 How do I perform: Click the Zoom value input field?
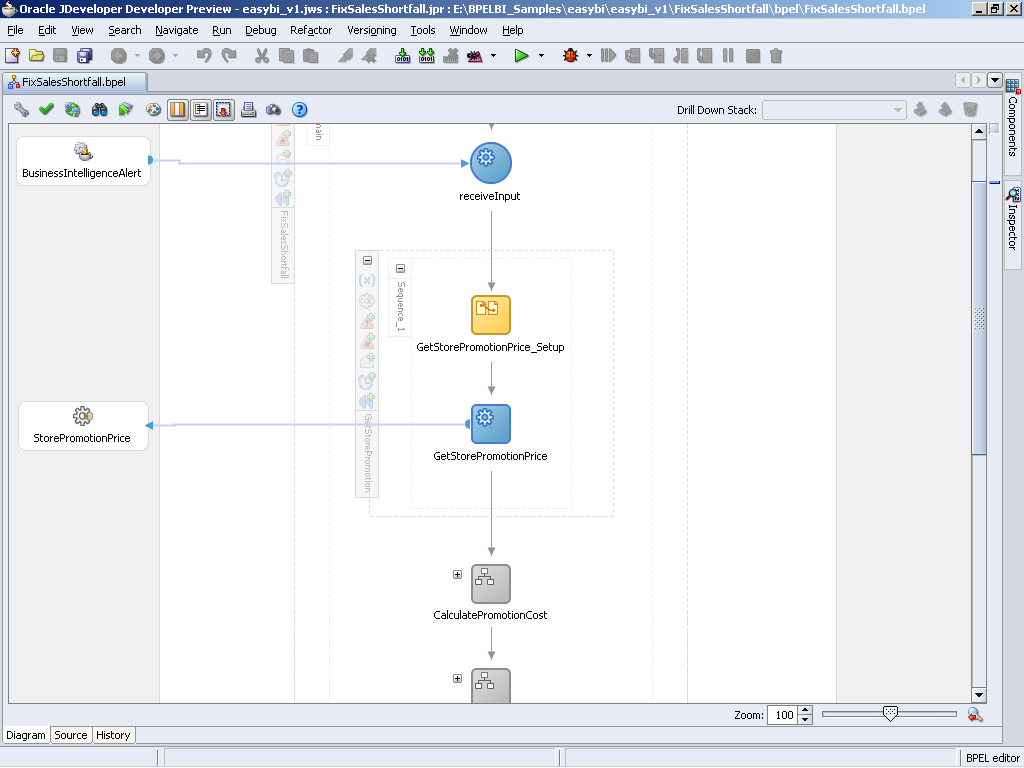tap(784, 715)
